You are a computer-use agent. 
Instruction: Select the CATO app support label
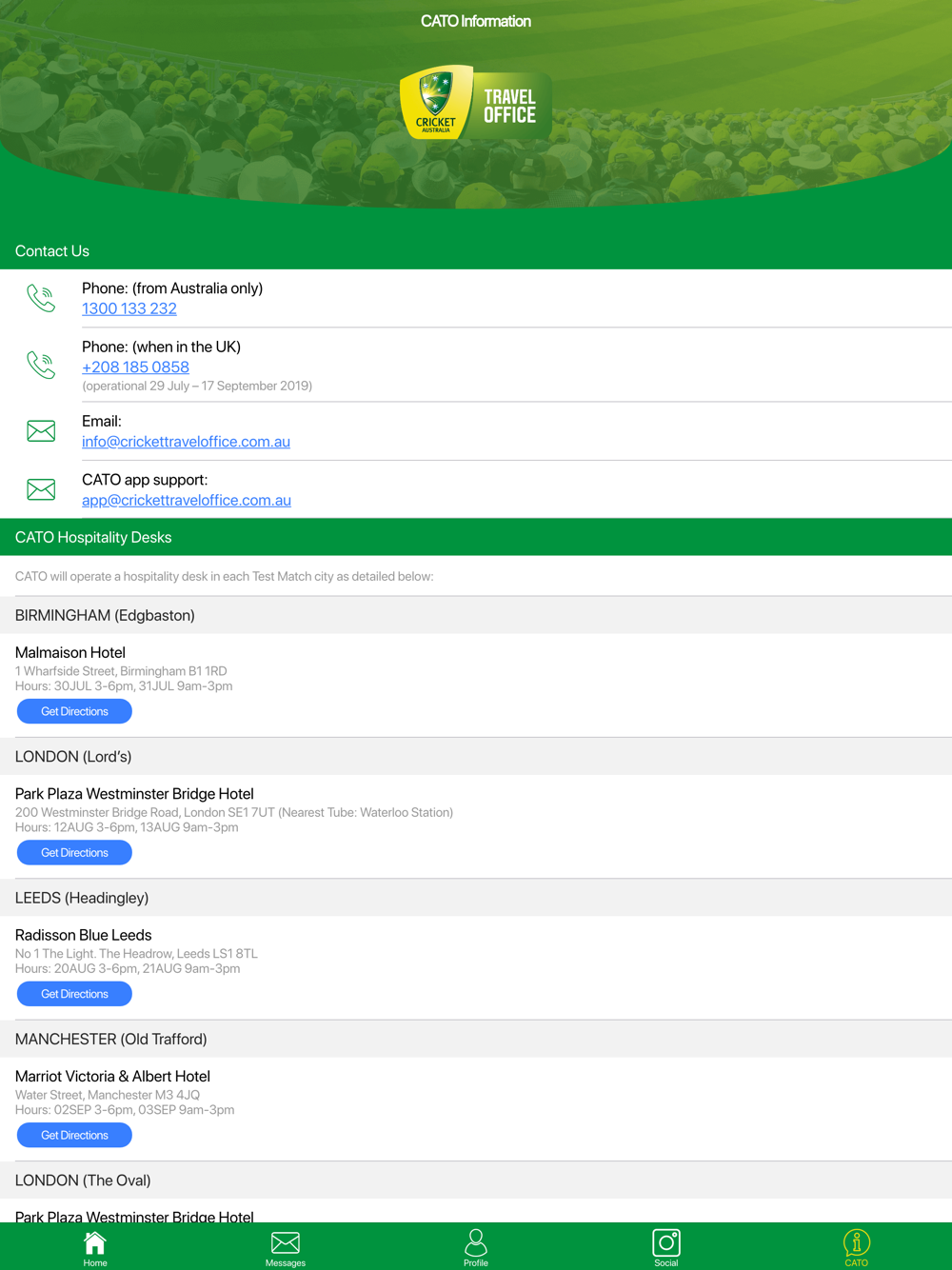point(145,480)
